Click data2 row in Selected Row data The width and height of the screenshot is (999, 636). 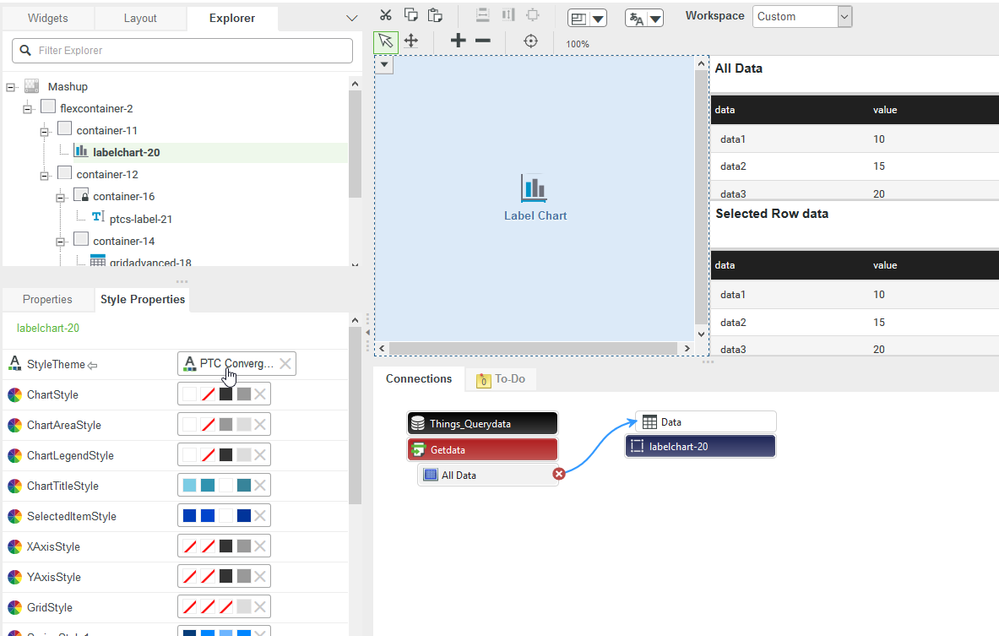point(854,322)
